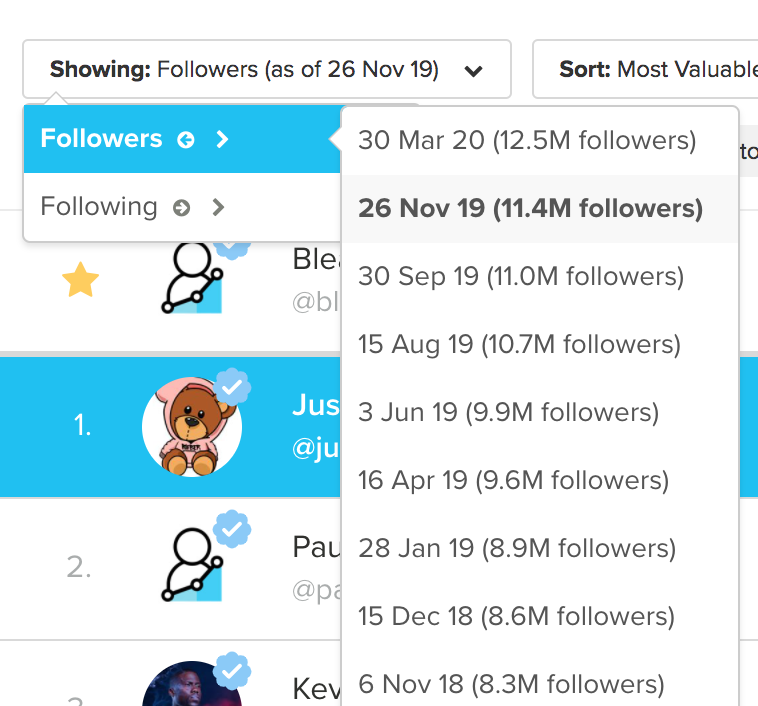Open the Sort Most Valuable dropdown
758x706 pixels.
[645, 69]
